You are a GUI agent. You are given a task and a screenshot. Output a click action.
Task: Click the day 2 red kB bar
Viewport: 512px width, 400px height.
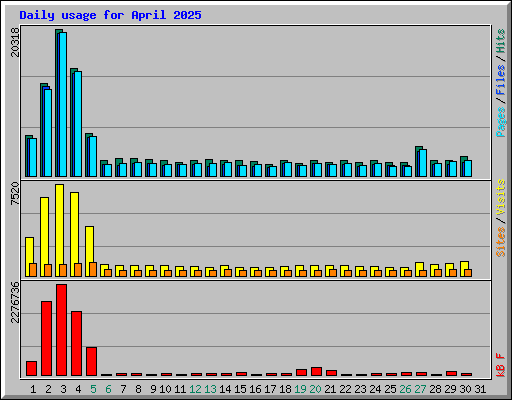pos(46,338)
